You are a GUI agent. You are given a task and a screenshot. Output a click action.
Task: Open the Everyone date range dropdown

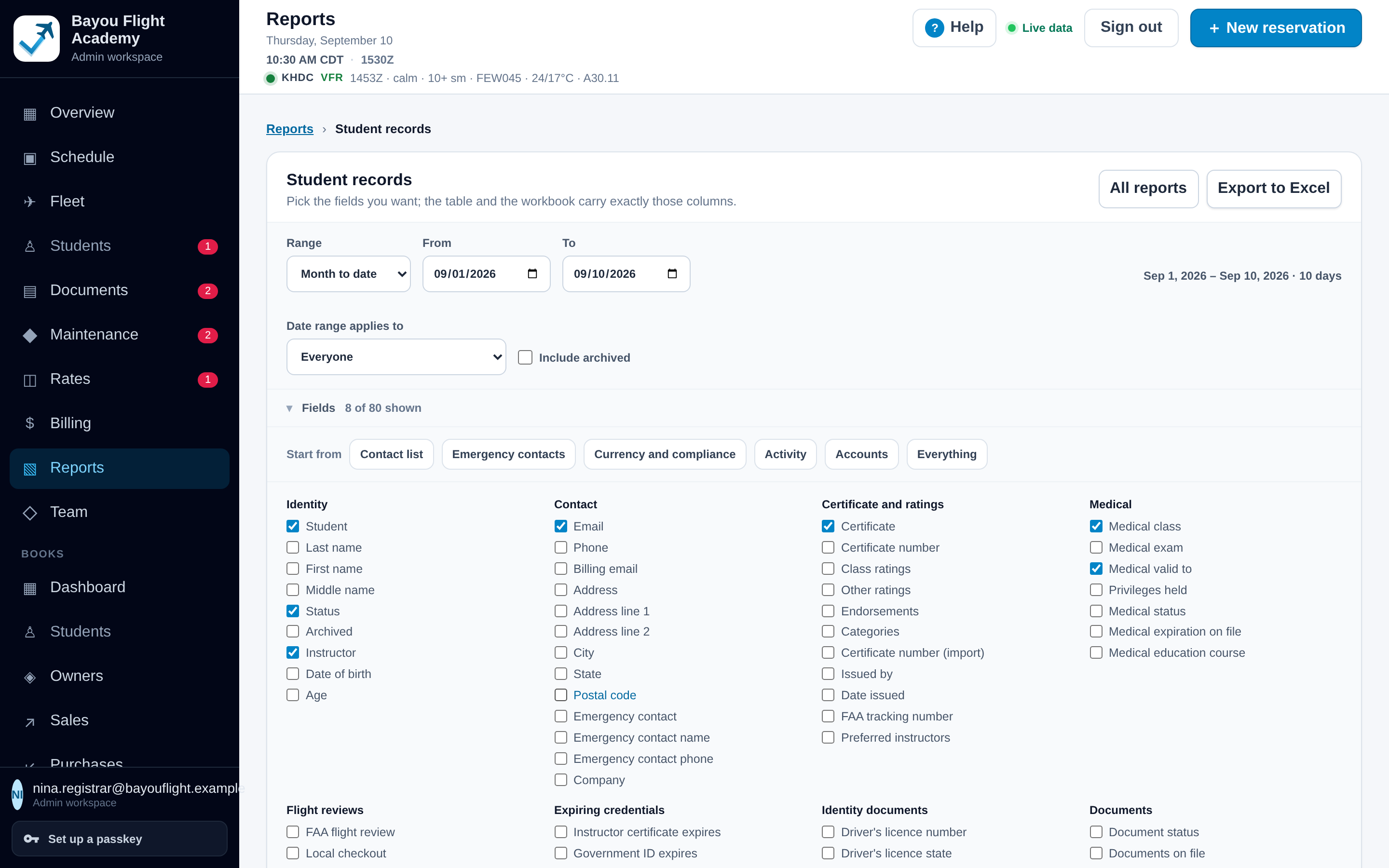pyautogui.click(x=396, y=357)
